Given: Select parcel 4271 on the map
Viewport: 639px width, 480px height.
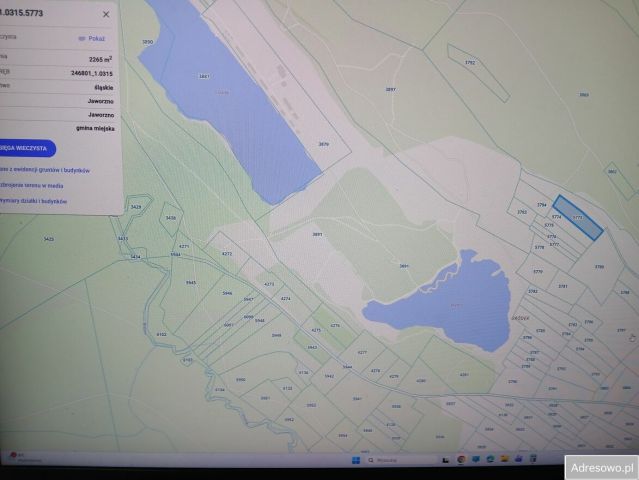Looking at the screenshot, I should pos(184,247).
